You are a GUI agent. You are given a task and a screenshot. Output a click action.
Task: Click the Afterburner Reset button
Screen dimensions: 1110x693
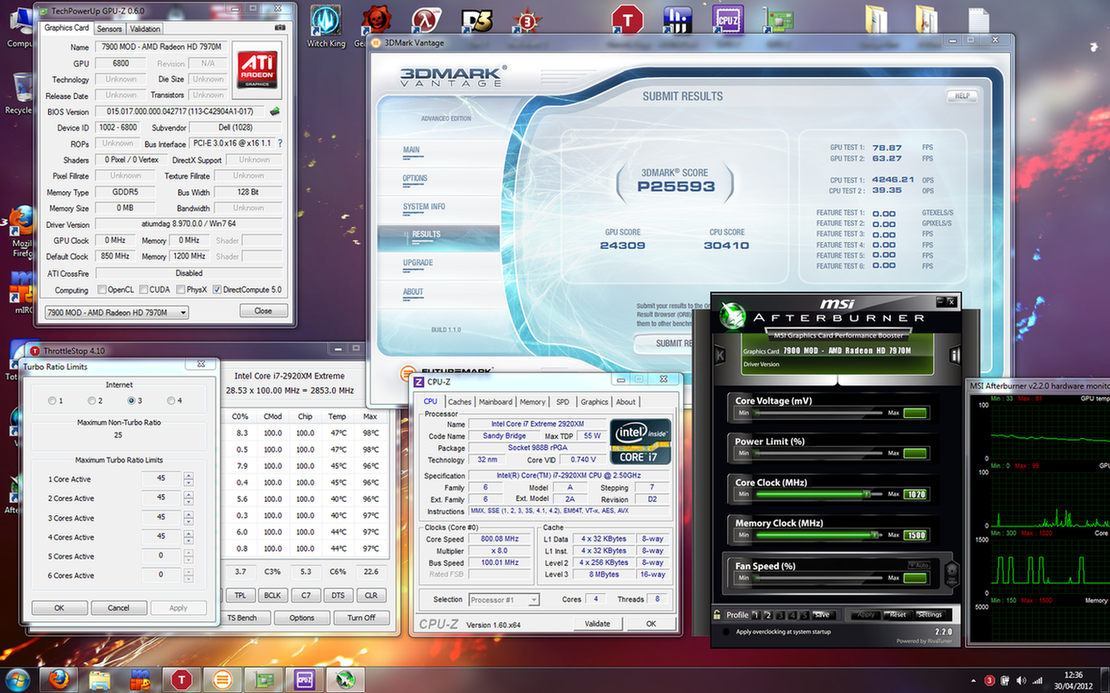click(898, 614)
